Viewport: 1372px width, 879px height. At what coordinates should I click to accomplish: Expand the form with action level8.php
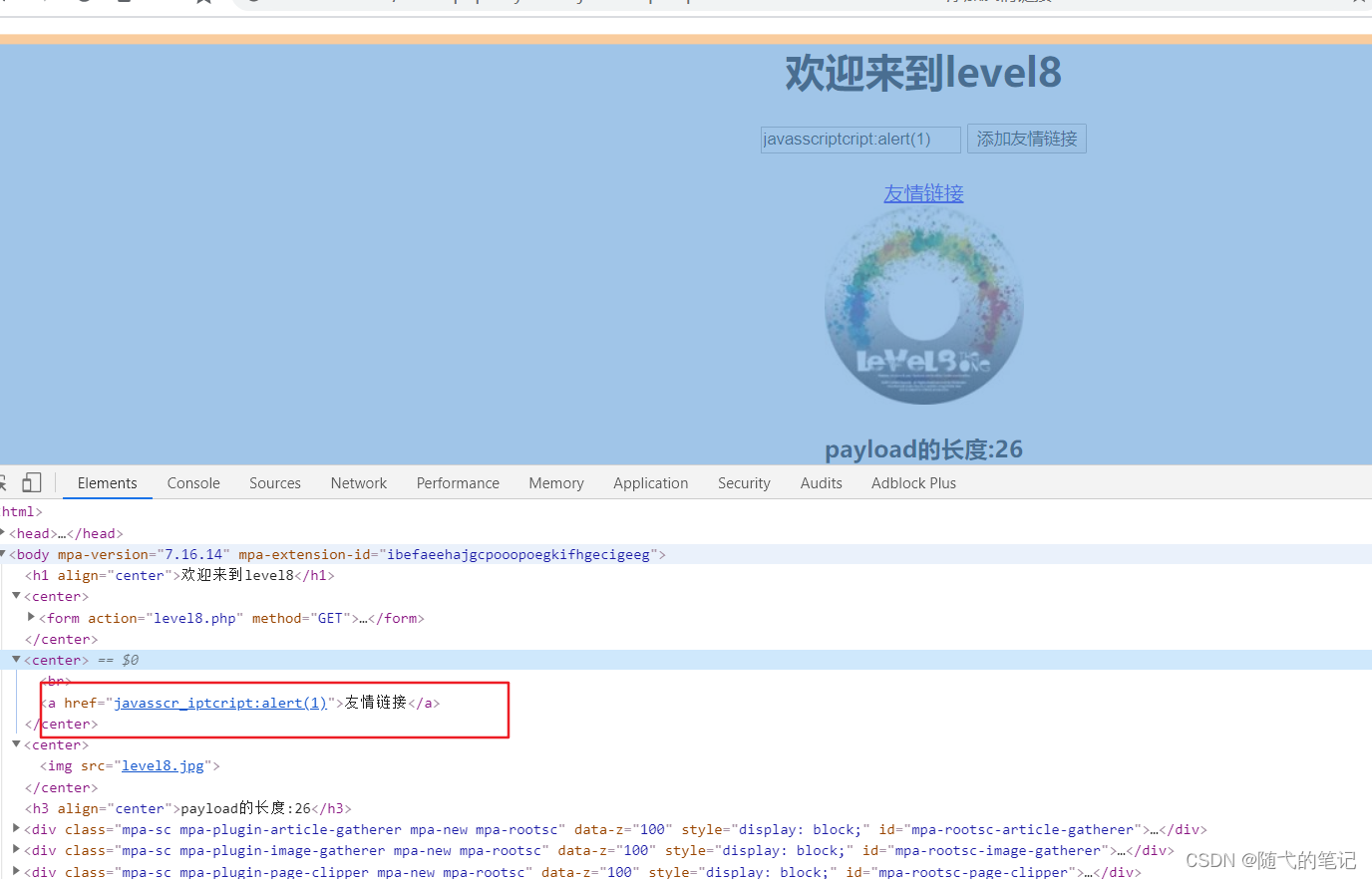pyautogui.click(x=31, y=617)
